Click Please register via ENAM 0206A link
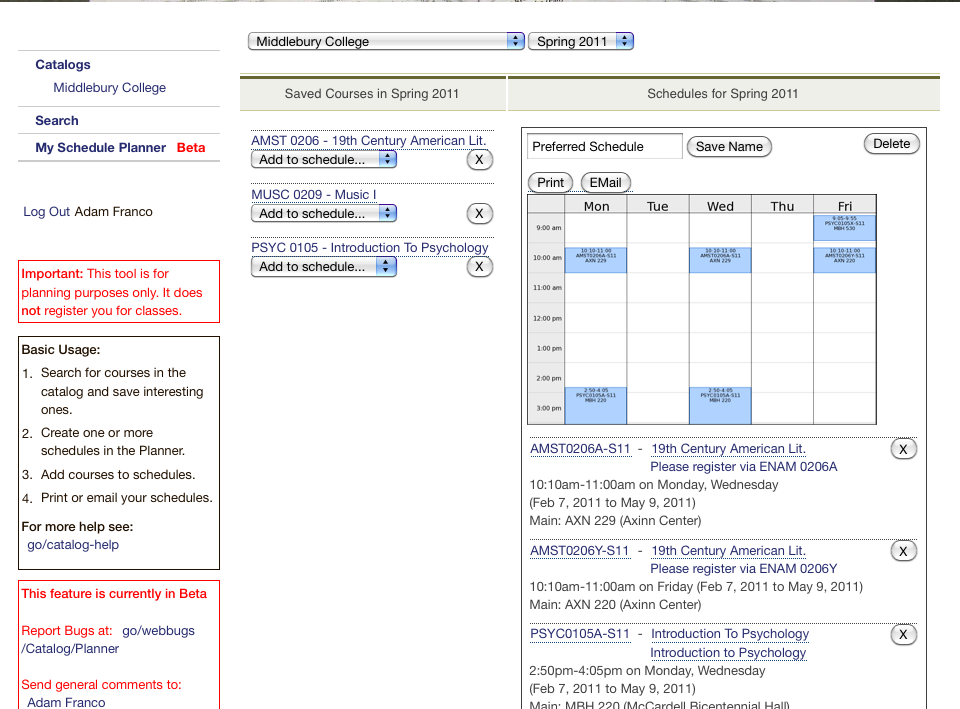This screenshot has width=960, height=709. [x=743, y=467]
